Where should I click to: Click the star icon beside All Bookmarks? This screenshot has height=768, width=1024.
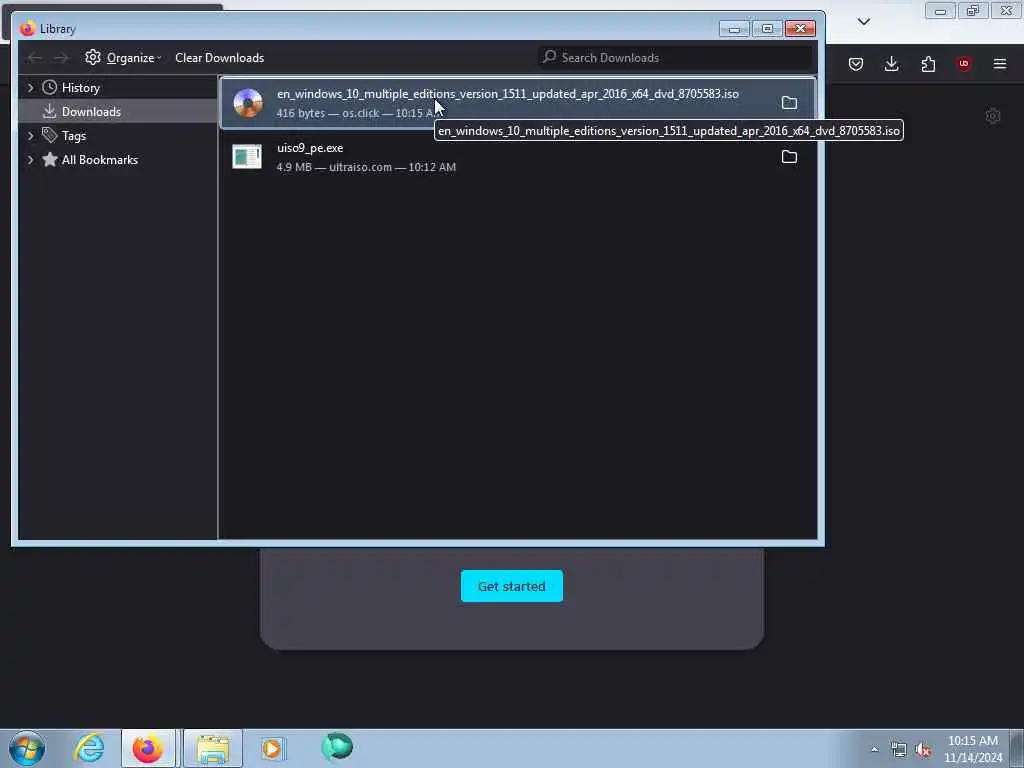pyautogui.click(x=50, y=159)
